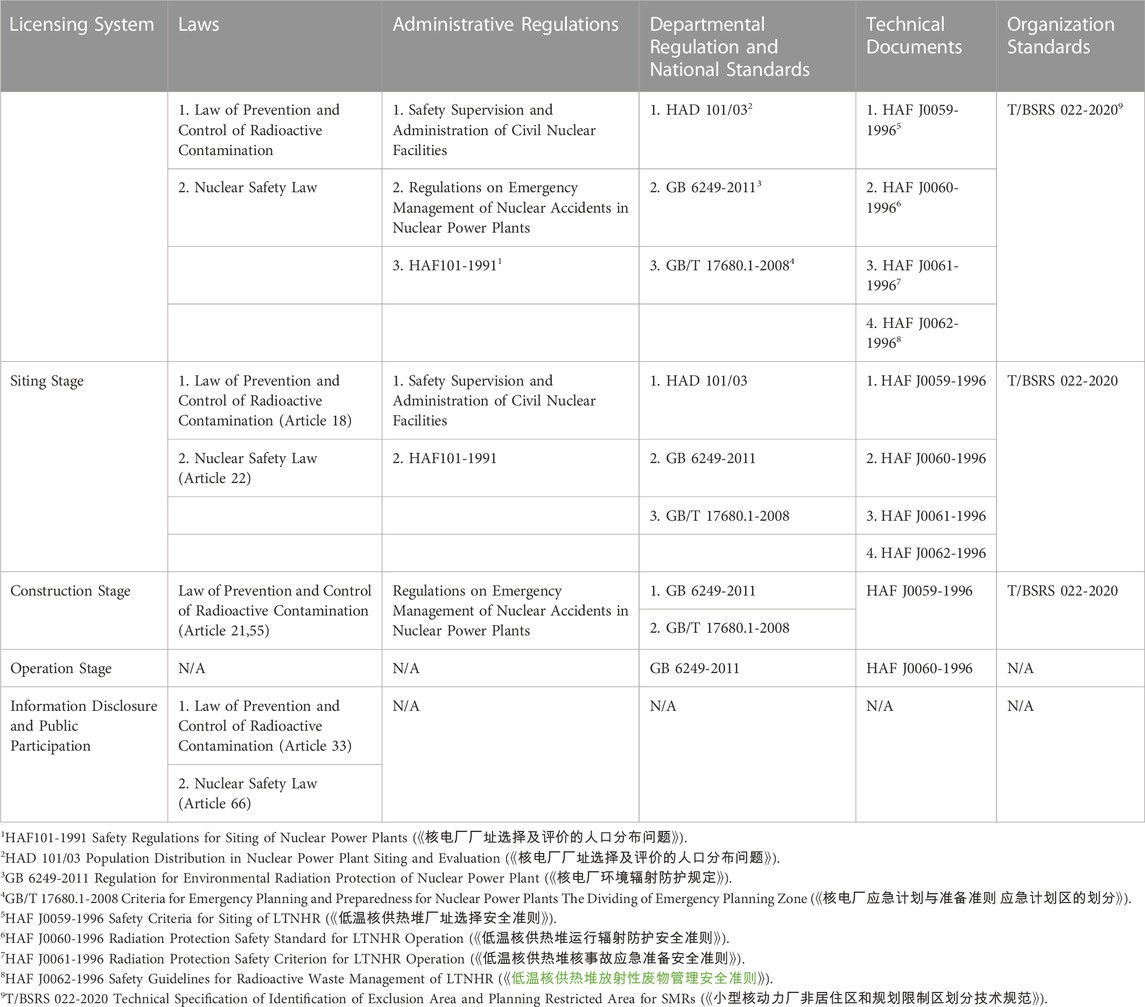Click '1. GB 6249-2011' in Construction Stage

(x=702, y=591)
